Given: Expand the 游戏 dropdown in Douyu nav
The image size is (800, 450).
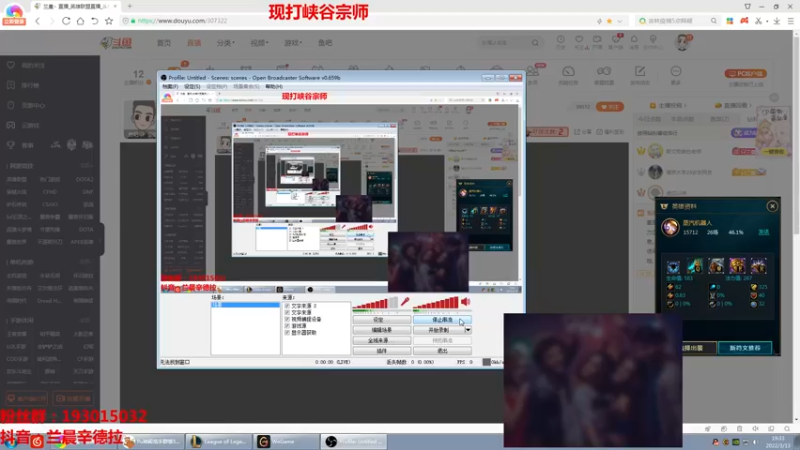Looking at the screenshot, I should click(x=293, y=43).
